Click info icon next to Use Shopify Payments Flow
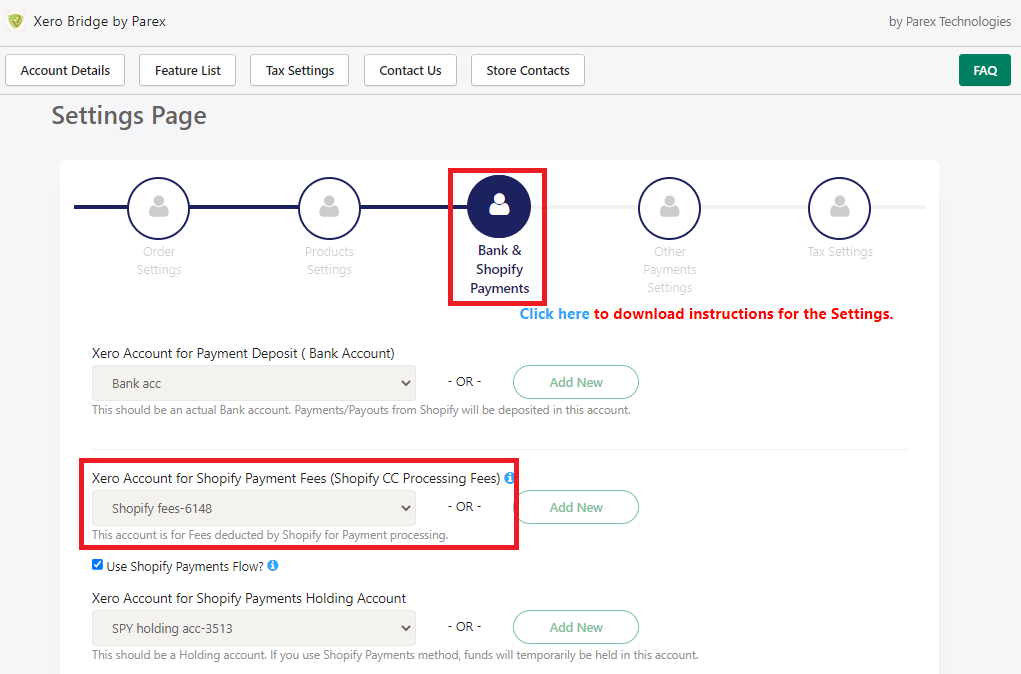The height and width of the screenshot is (674, 1021). (273, 565)
